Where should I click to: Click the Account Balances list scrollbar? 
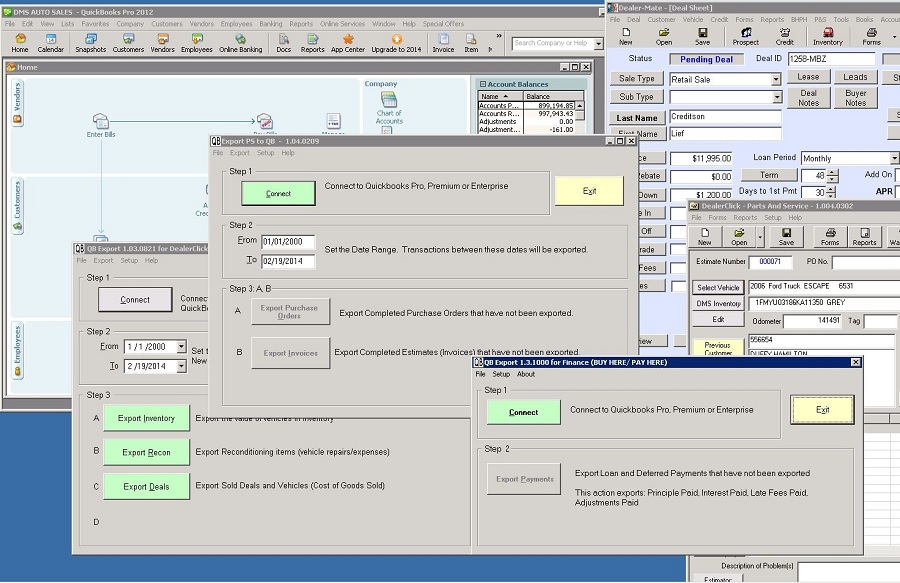pos(580,117)
